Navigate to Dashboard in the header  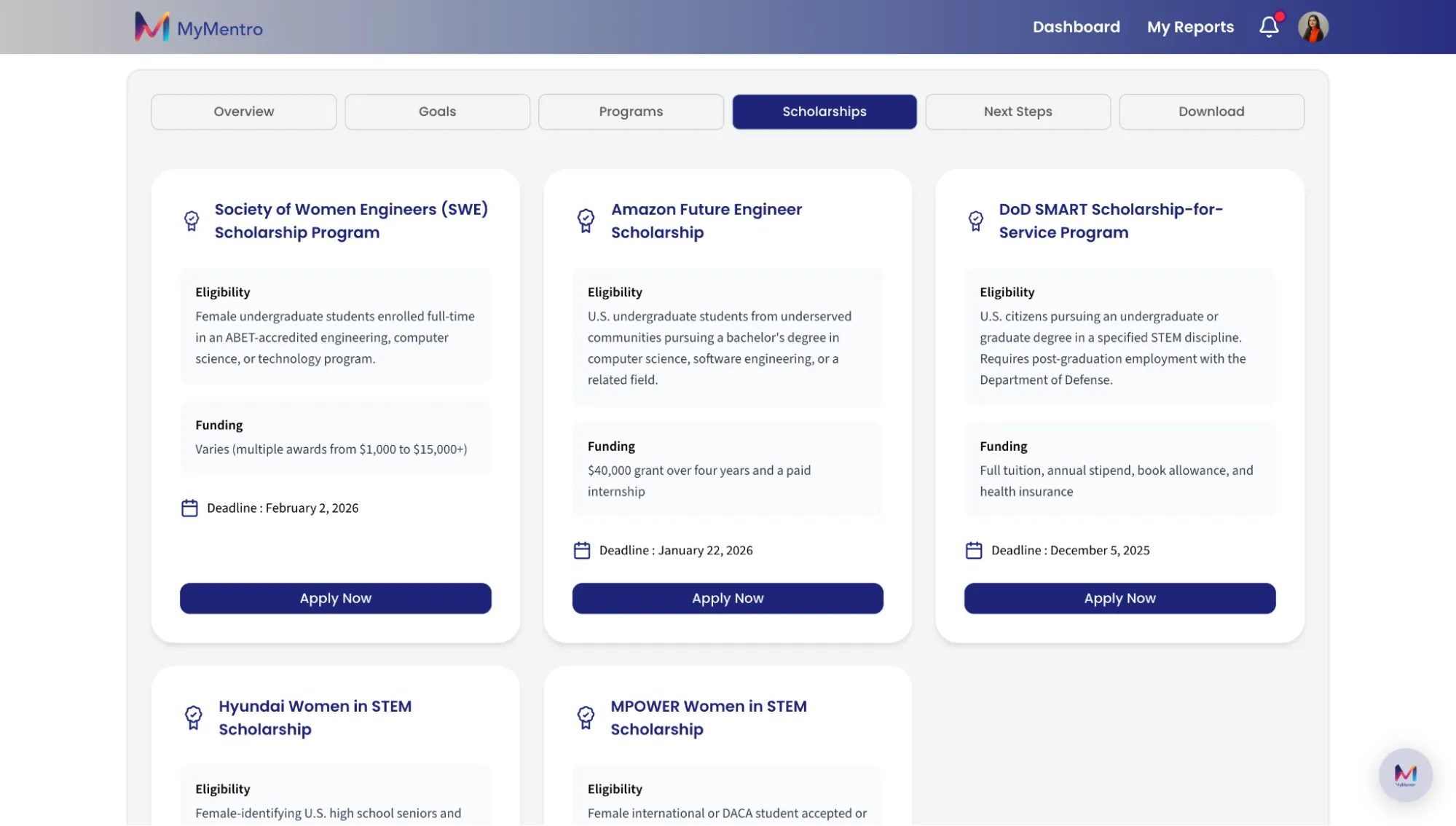(1076, 27)
